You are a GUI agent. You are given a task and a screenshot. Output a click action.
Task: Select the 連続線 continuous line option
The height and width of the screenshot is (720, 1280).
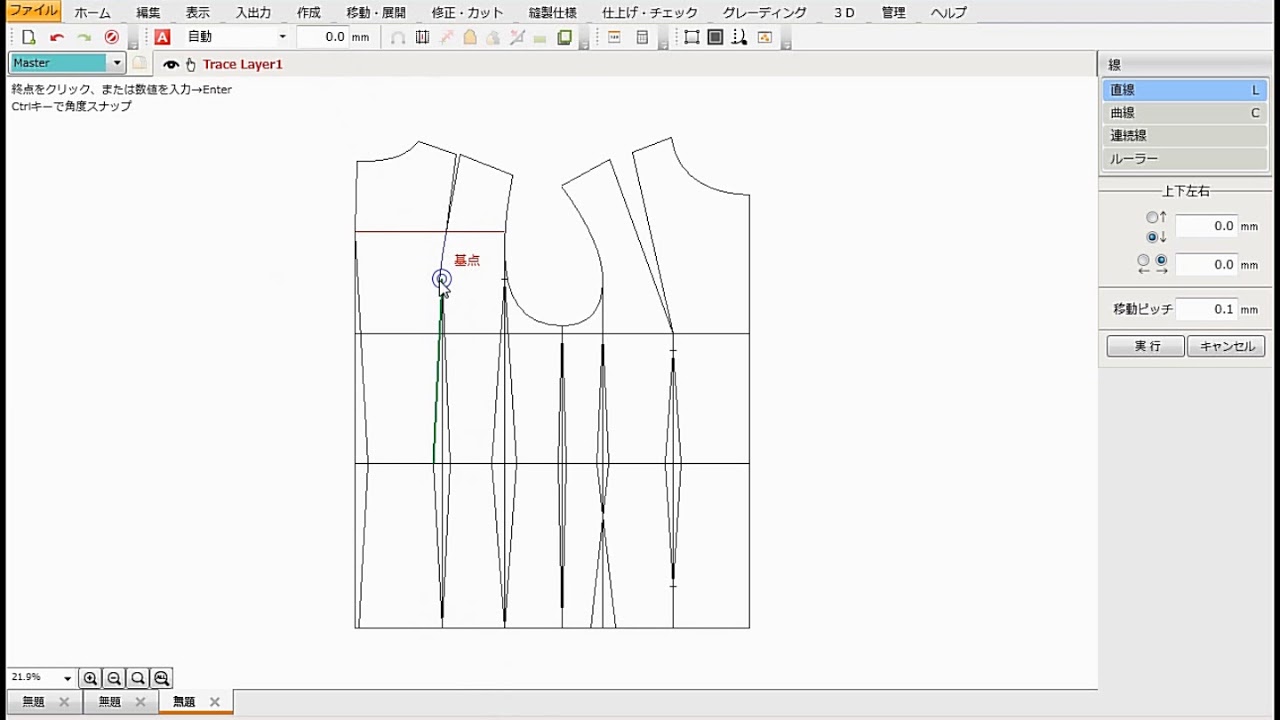(1185, 136)
